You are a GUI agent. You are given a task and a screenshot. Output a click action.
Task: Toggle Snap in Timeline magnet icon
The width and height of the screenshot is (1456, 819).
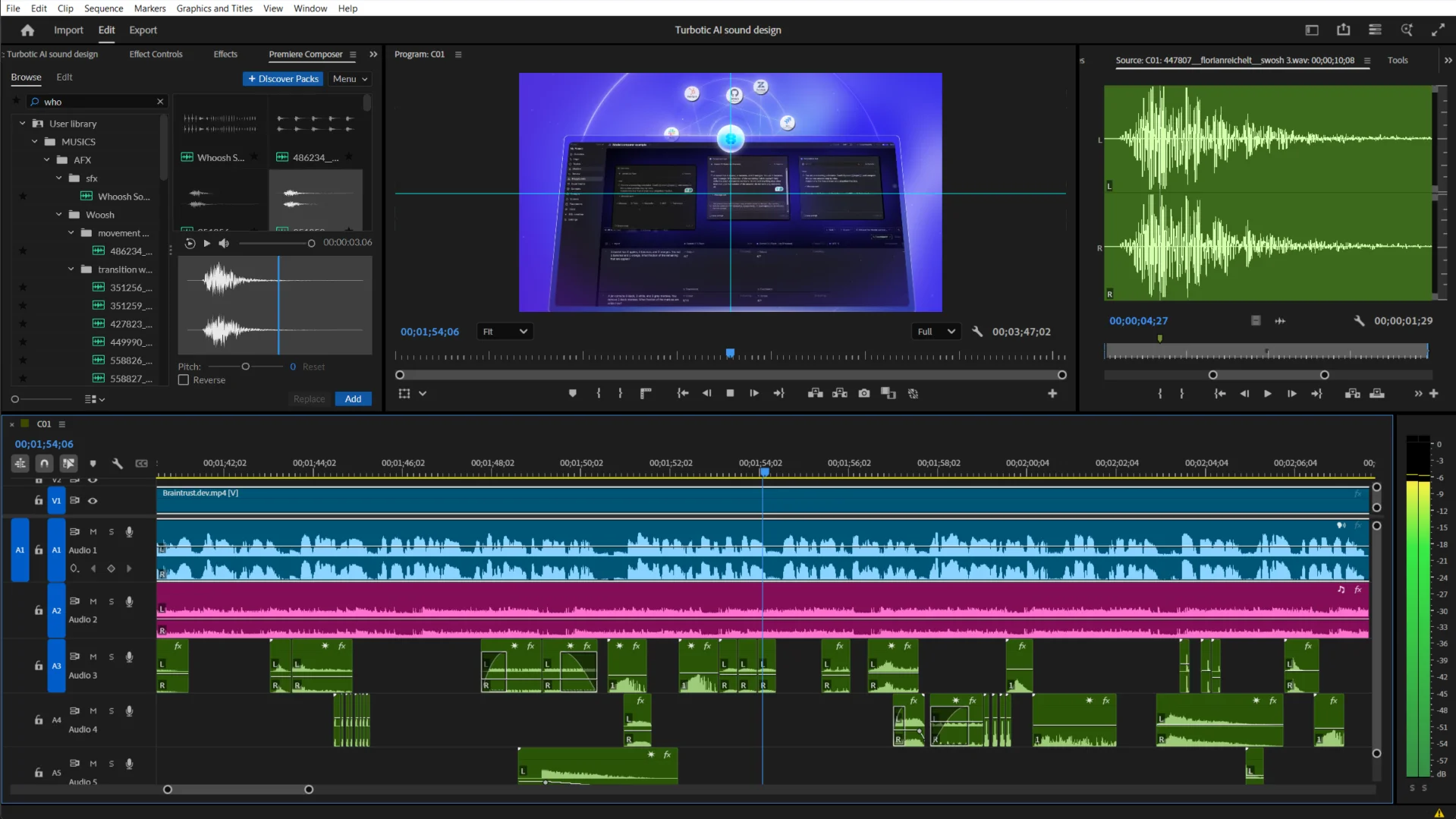45,463
